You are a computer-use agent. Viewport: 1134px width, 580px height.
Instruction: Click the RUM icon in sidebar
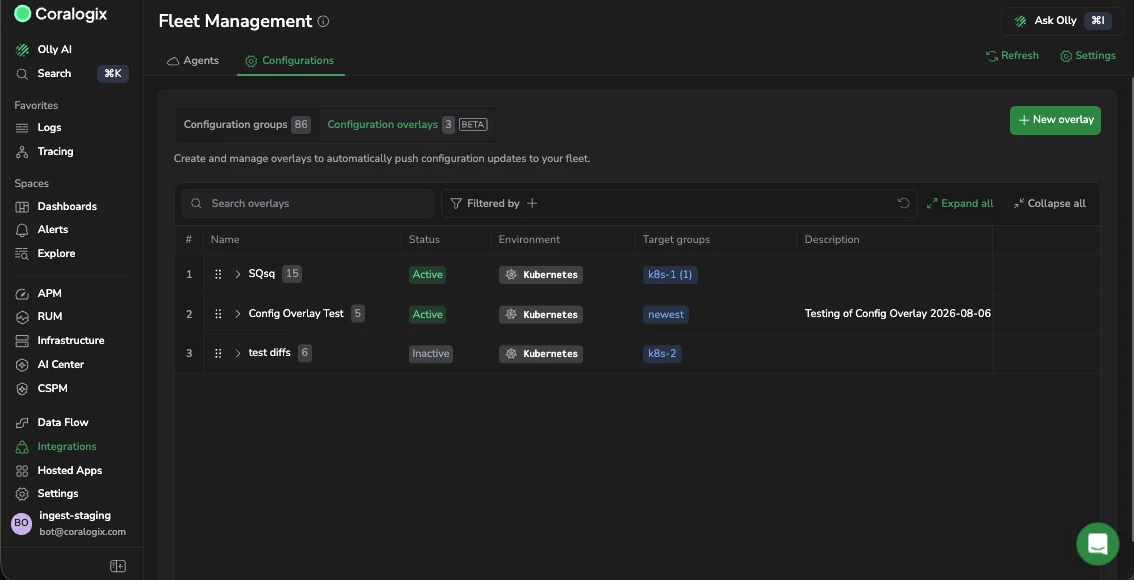(22, 317)
